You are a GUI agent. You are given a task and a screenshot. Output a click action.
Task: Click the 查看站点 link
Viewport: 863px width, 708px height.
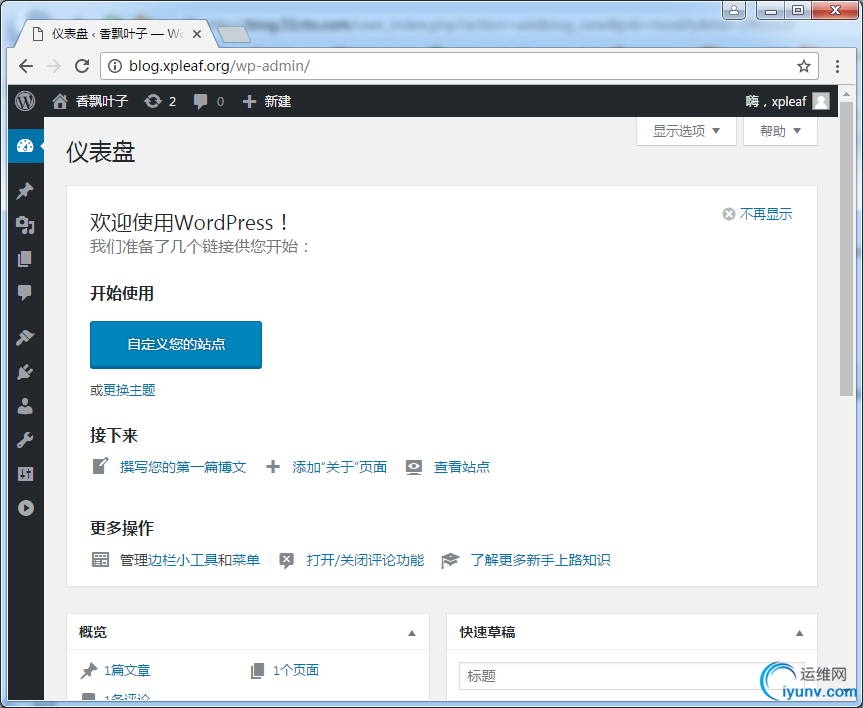pos(462,467)
